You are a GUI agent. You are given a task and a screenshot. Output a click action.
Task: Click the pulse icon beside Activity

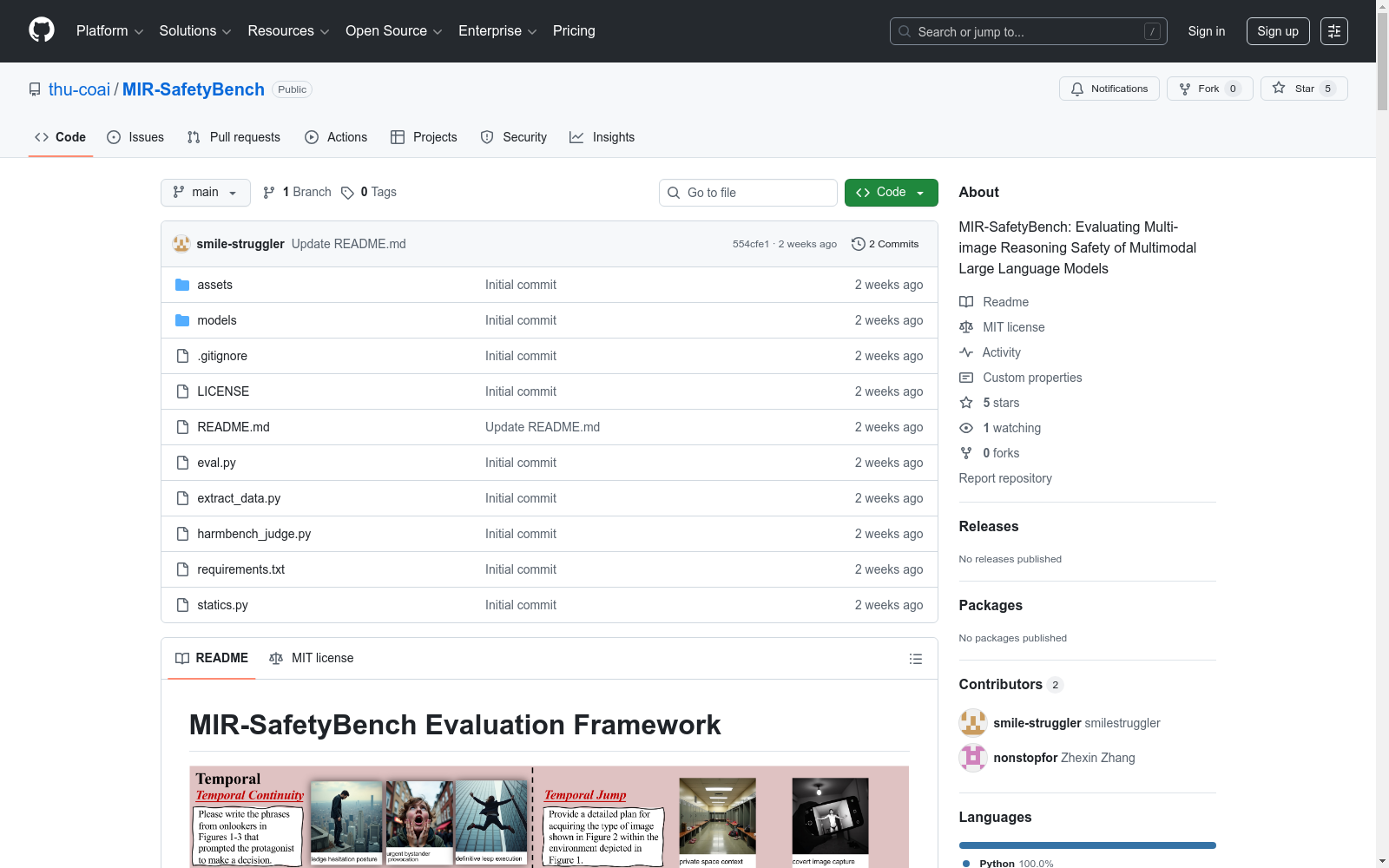pos(966,352)
